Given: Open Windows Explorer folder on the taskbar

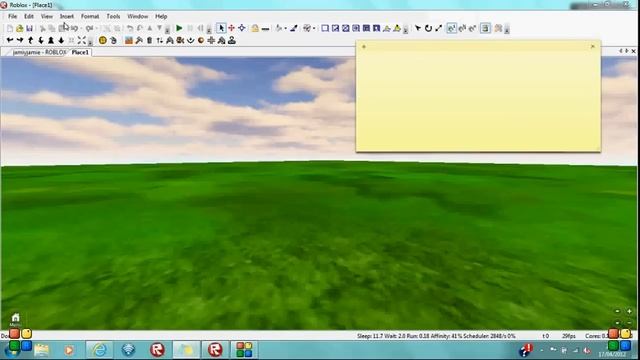Looking at the screenshot, I should click(42, 350).
